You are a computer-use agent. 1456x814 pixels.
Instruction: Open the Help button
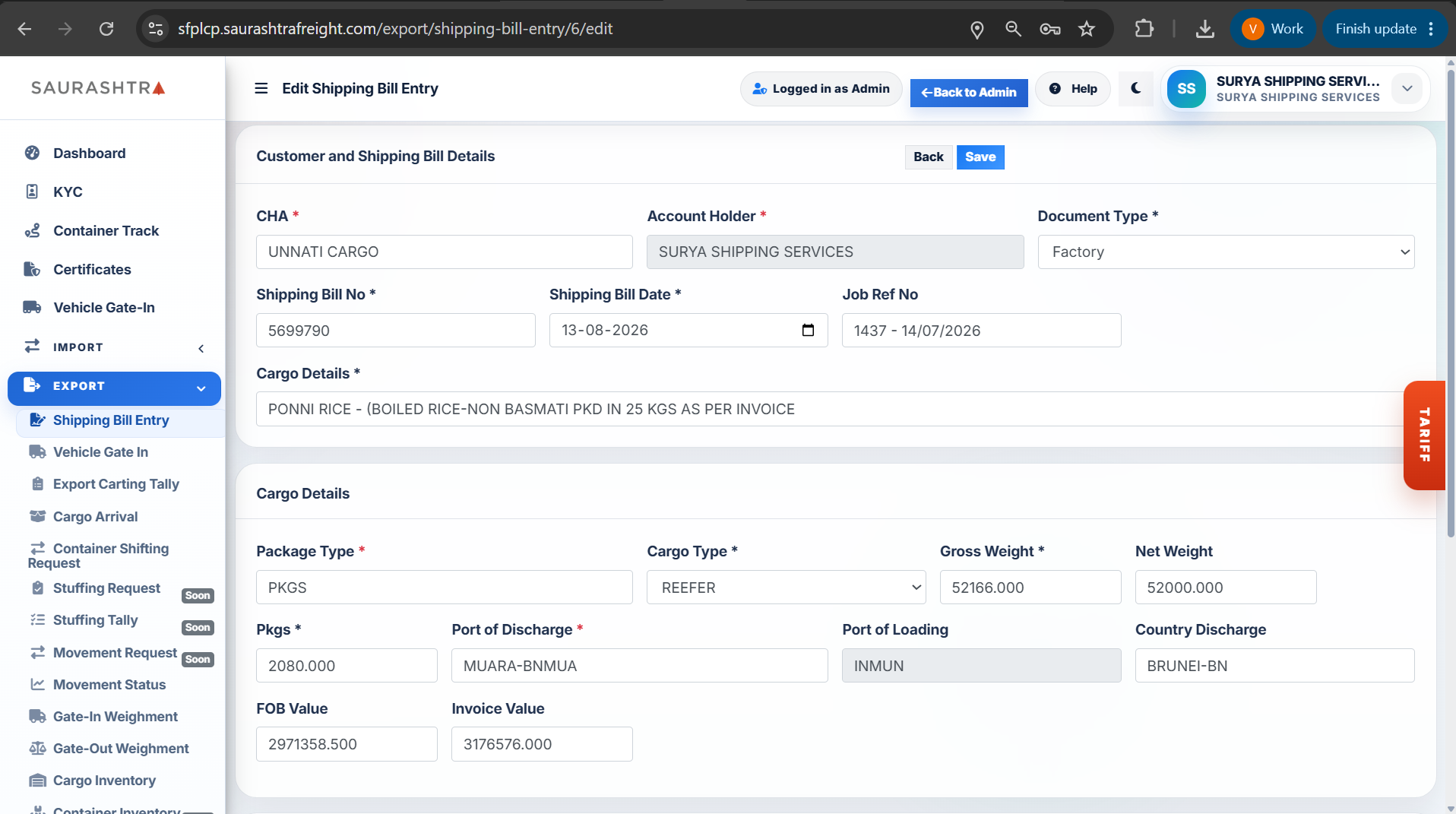tap(1073, 89)
